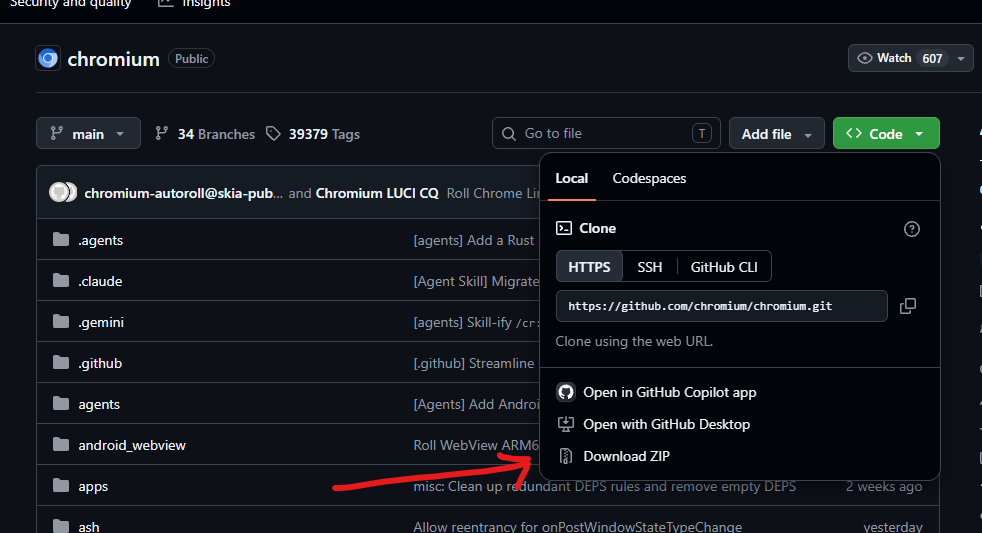Switch to the Local tab

coord(571,179)
